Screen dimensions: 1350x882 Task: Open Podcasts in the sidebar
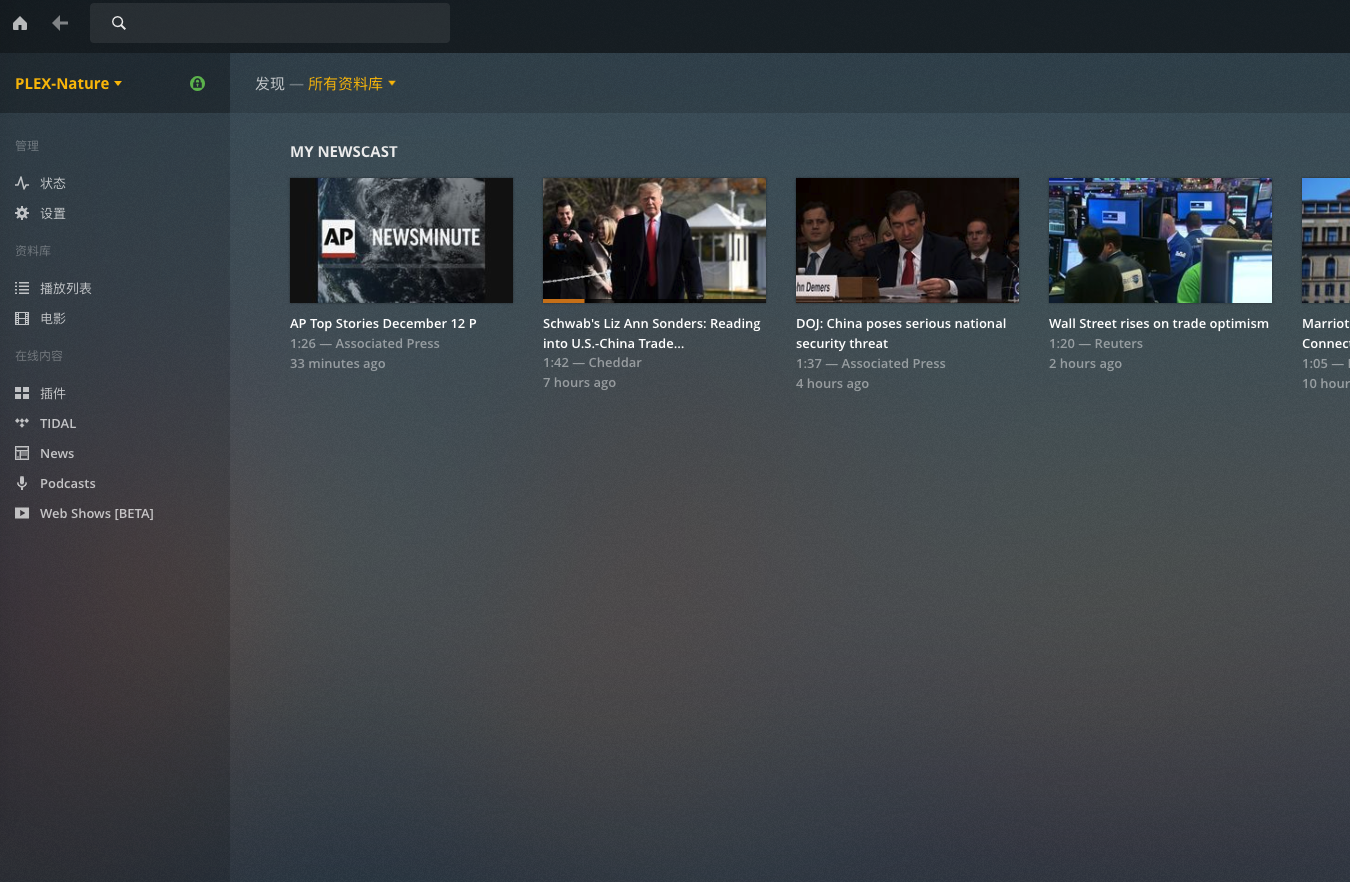[x=68, y=483]
